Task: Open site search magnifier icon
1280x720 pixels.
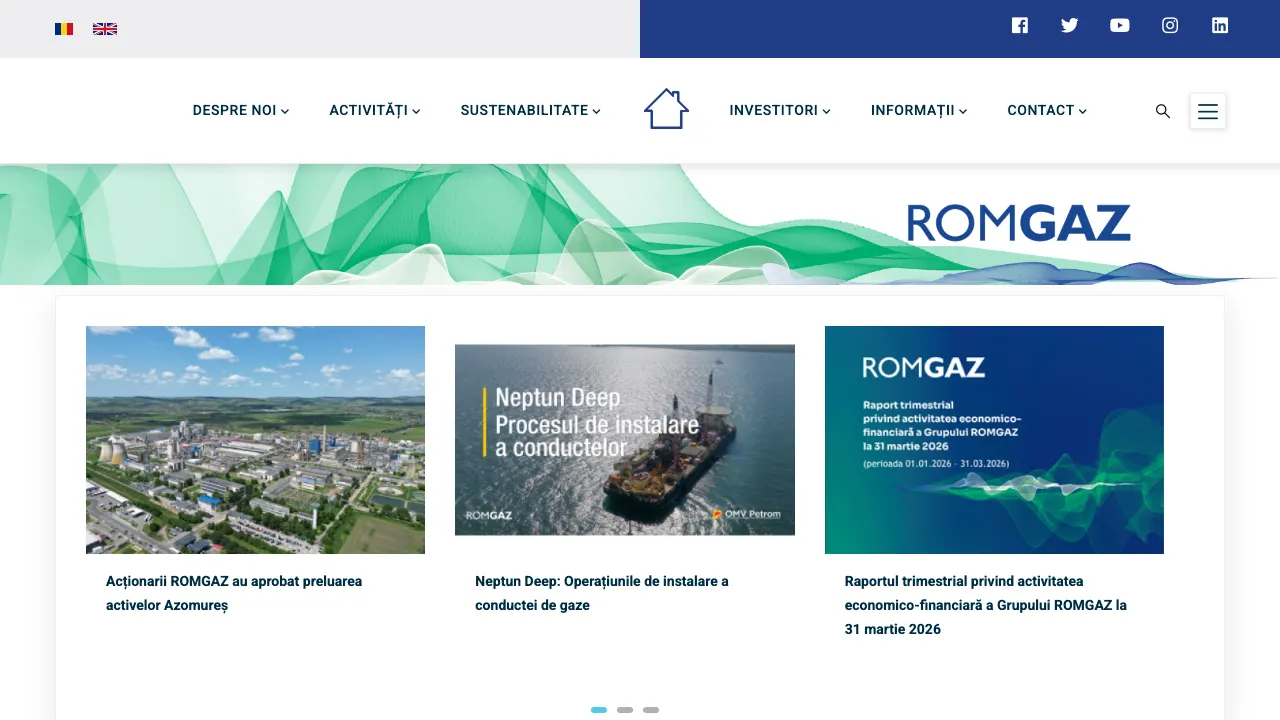Action: coord(1163,111)
